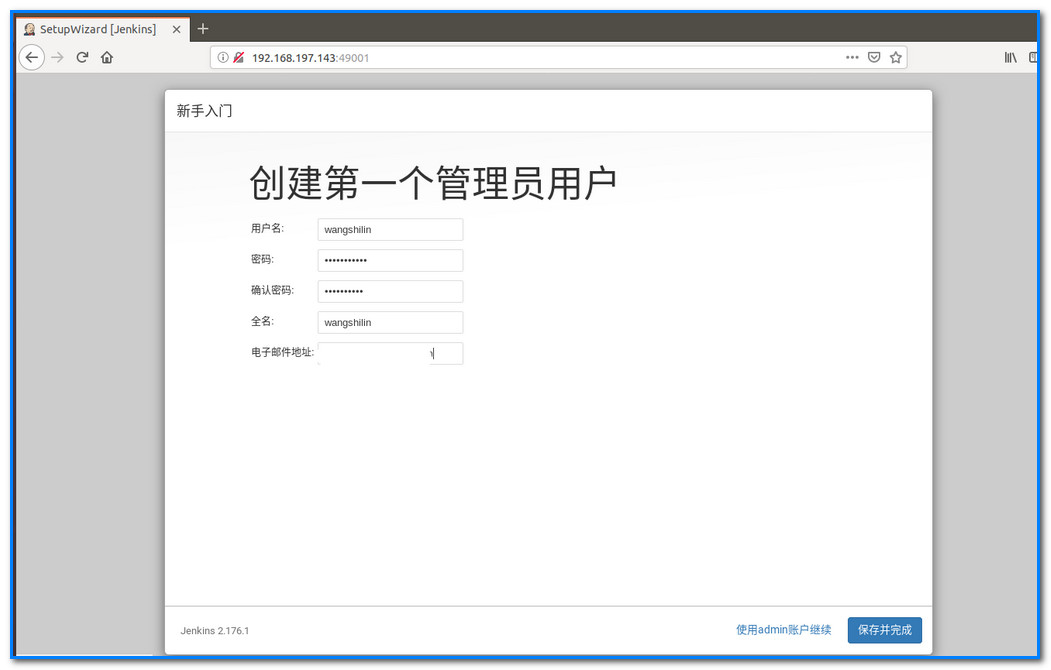1051x670 pixels.
Task: Click the 密码: label
Action: (262, 259)
